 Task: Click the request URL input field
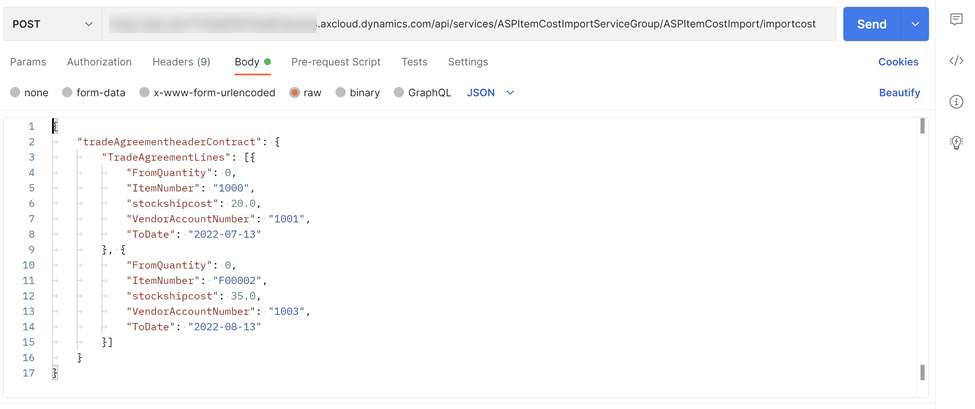click(470, 24)
